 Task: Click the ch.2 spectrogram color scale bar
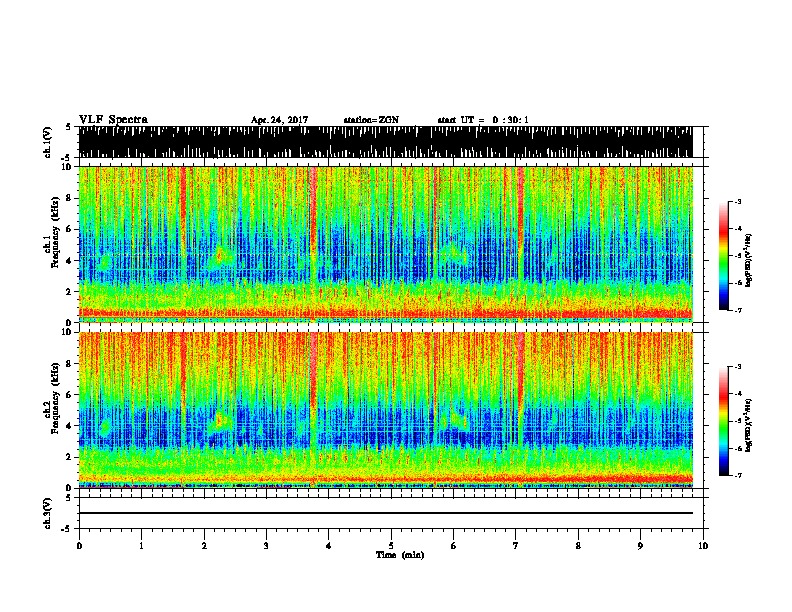pyautogui.click(x=724, y=421)
